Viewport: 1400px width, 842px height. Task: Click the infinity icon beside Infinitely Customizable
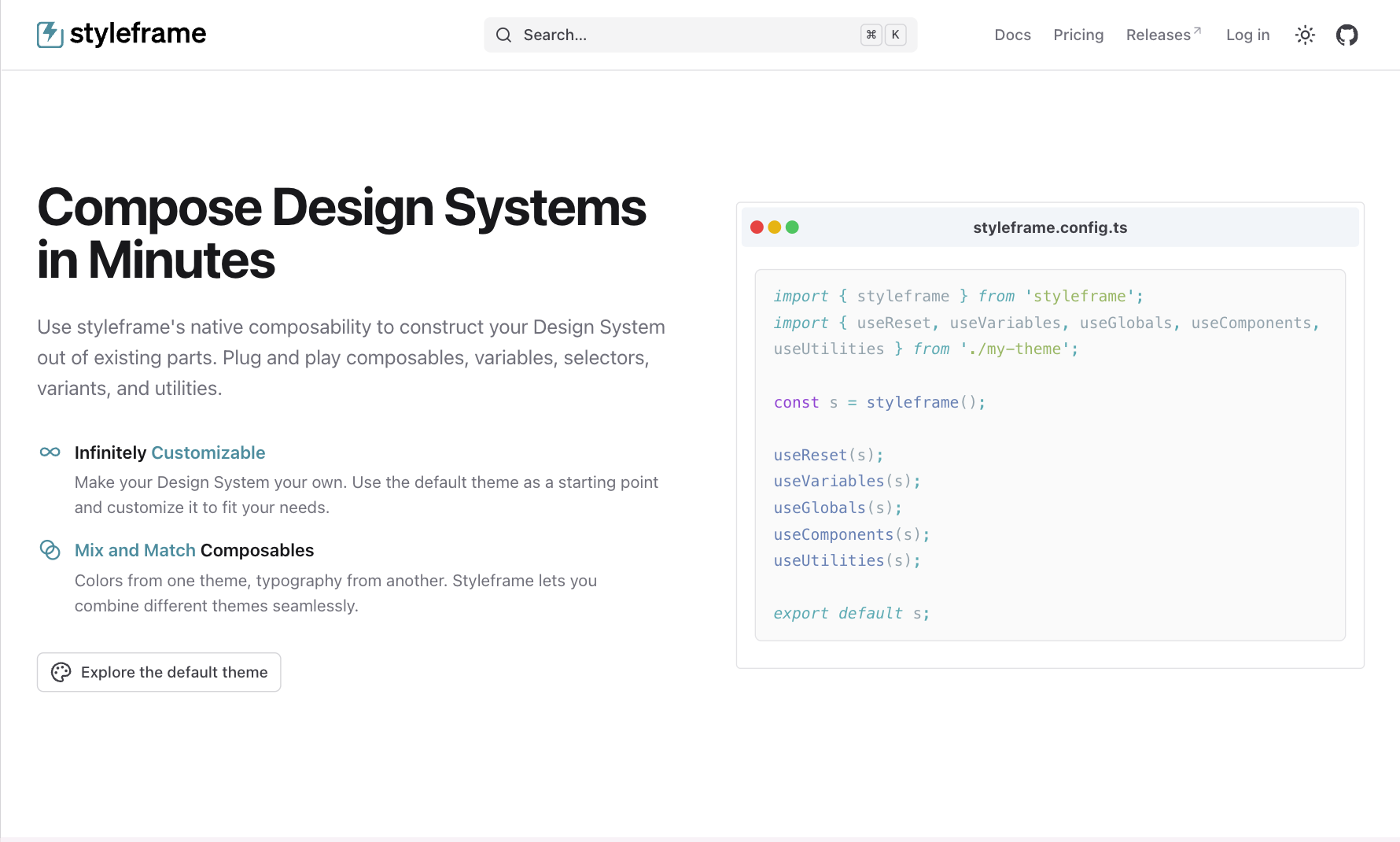click(x=50, y=452)
